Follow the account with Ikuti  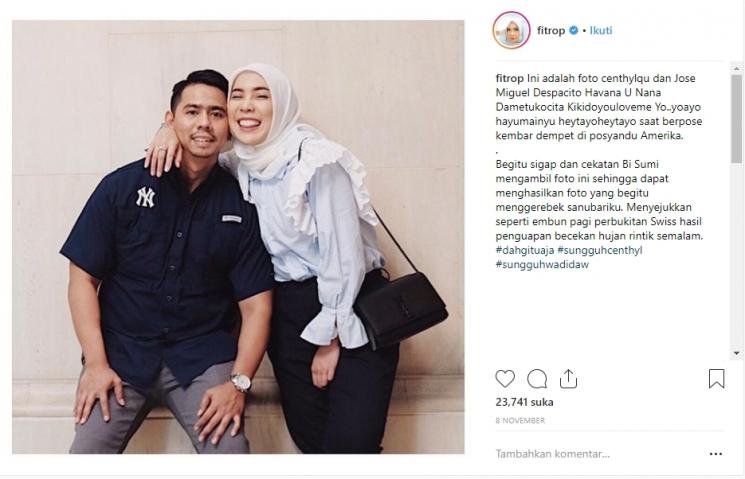click(601, 30)
